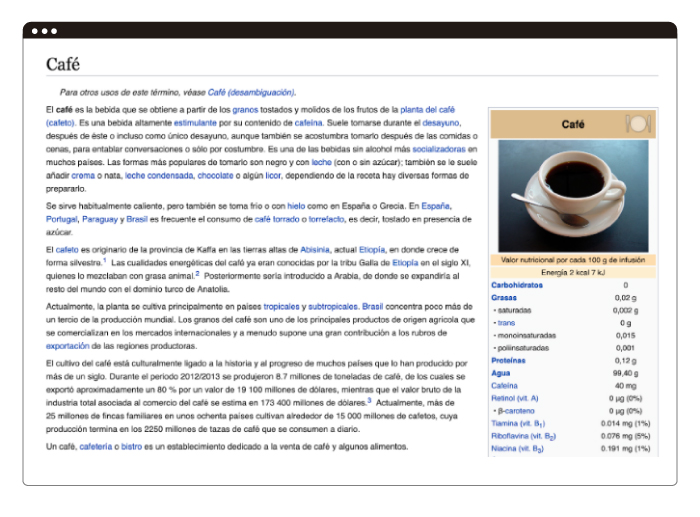Viewport: 700px width, 517px height.
Task: Open the 'socializadoras' link
Action: pyautogui.click(x=439, y=149)
